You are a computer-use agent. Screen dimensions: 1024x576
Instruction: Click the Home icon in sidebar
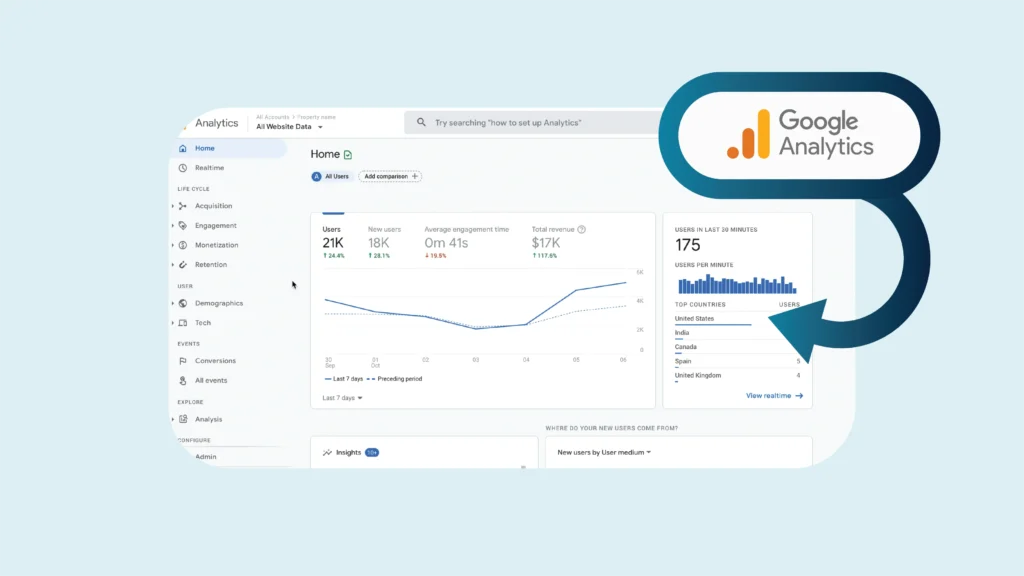click(x=182, y=148)
